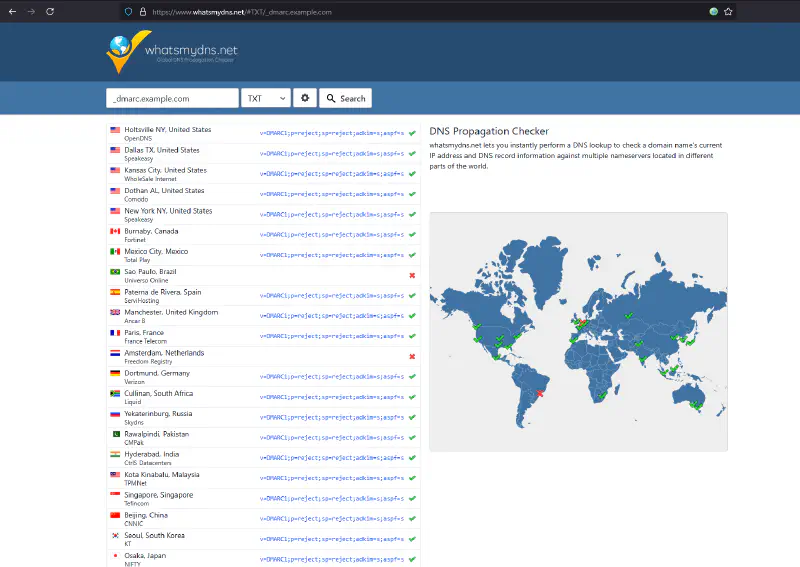The height and width of the screenshot is (567, 800).
Task: Click the padlock site security icon
Action: (143, 11)
